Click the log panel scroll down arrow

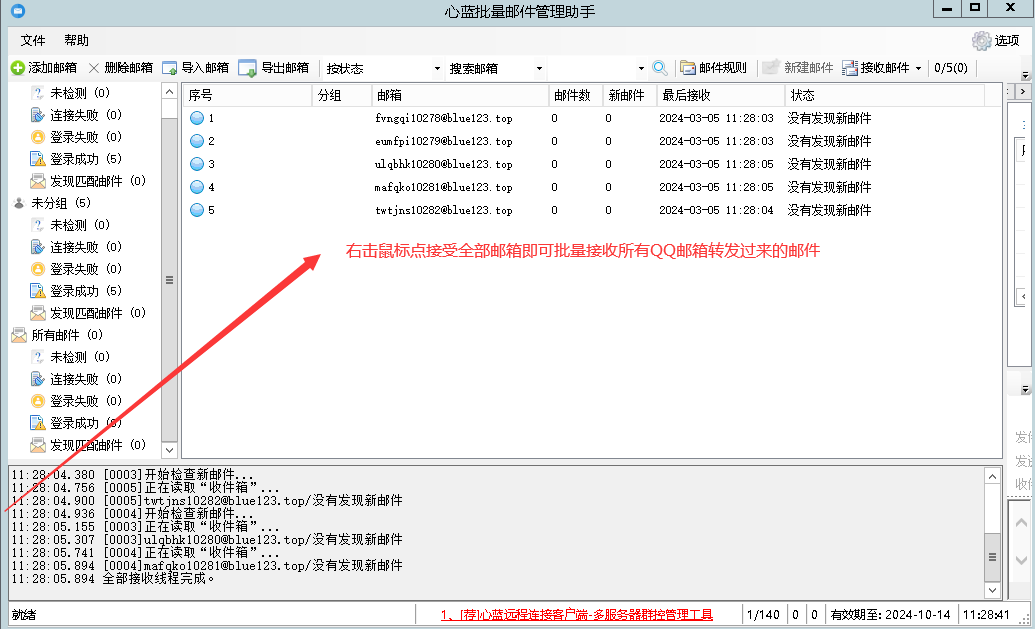(x=992, y=589)
